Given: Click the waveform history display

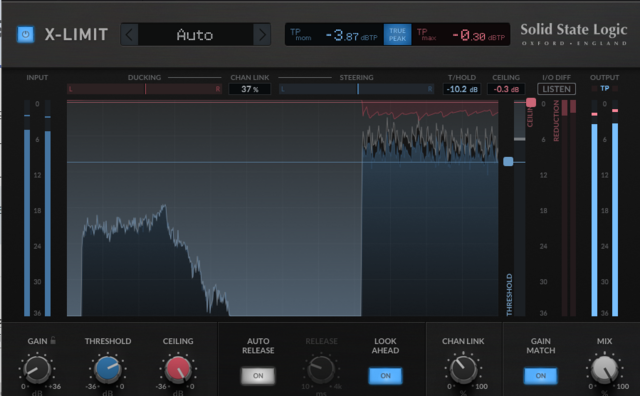Looking at the screenshot, I should click(x=282, y=208).
